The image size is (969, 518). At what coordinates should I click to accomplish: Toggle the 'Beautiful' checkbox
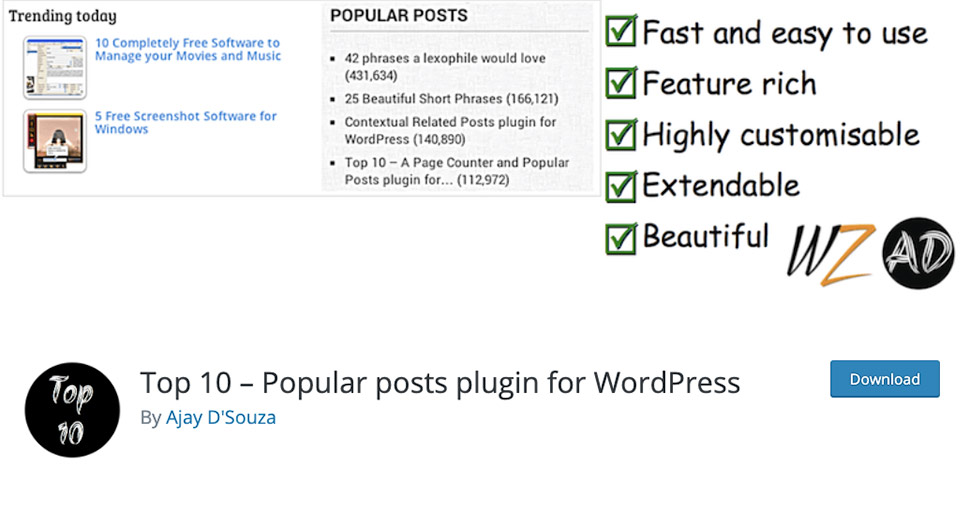620,237
